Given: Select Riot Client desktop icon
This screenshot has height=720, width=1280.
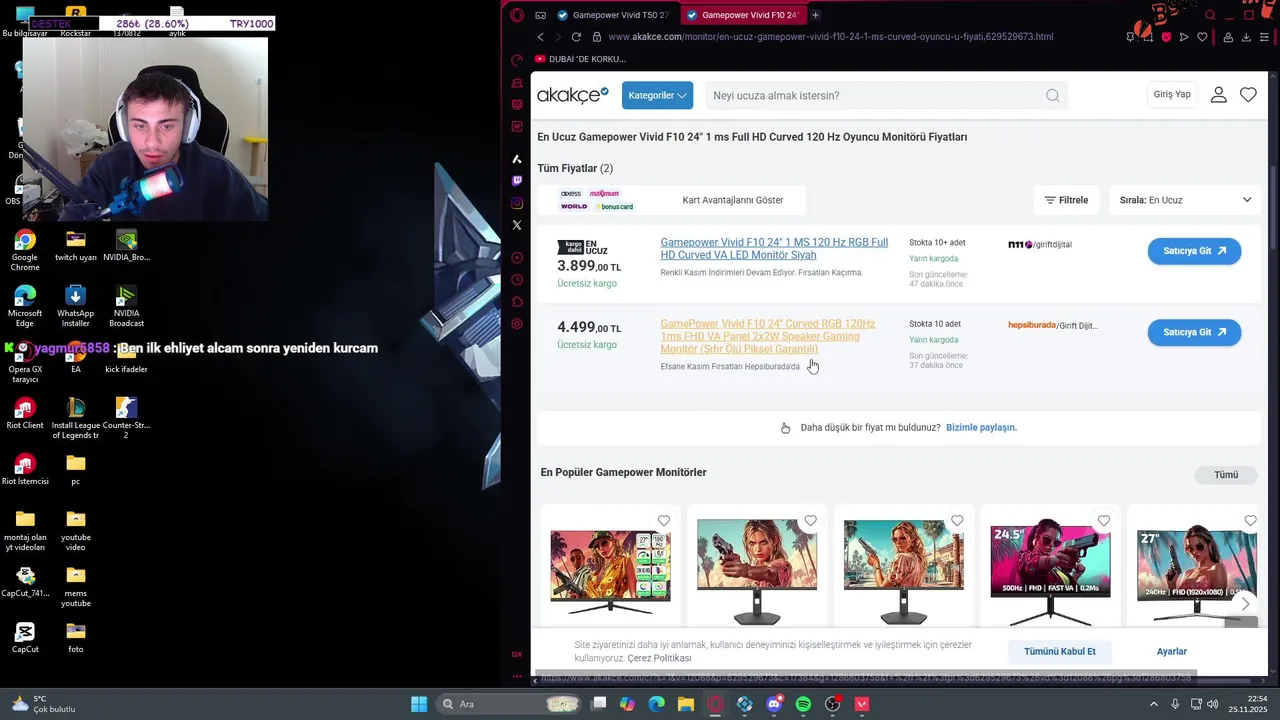Looking at the screenshot, I should tap(25, 414).
